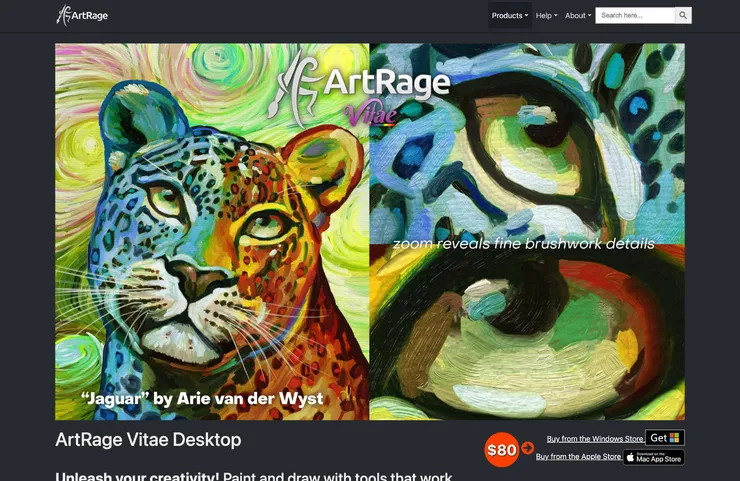Screen dimensions: 740x481
Task: Open the Buy from the Apple Store link
Action: [x=578, y=456]
